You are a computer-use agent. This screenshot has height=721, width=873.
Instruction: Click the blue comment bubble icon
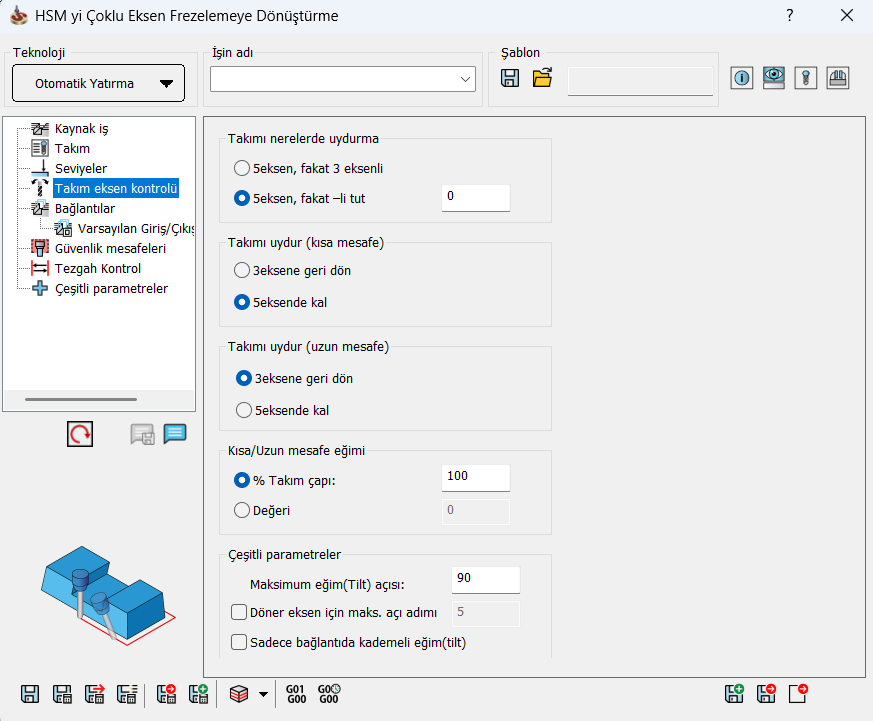tap(175, 434)
